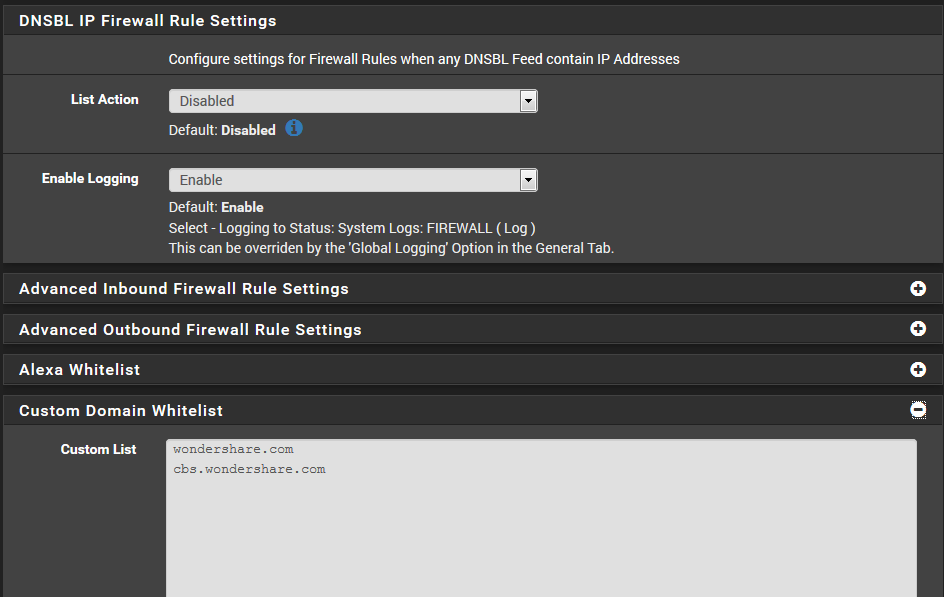Viewport: 944px width, 597px height.
Task: Click the Advanced Inbound Firewall Rule Settings title
Action: (x=184, y=289)
